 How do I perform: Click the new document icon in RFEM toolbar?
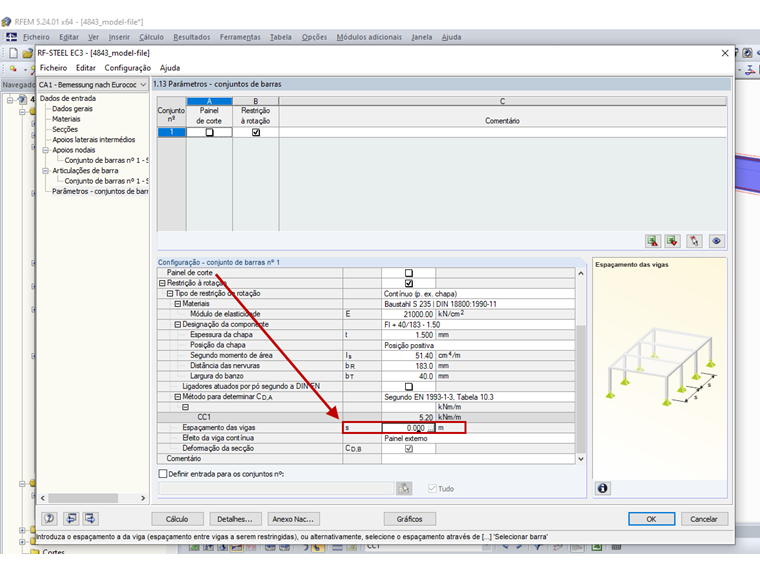14,53
